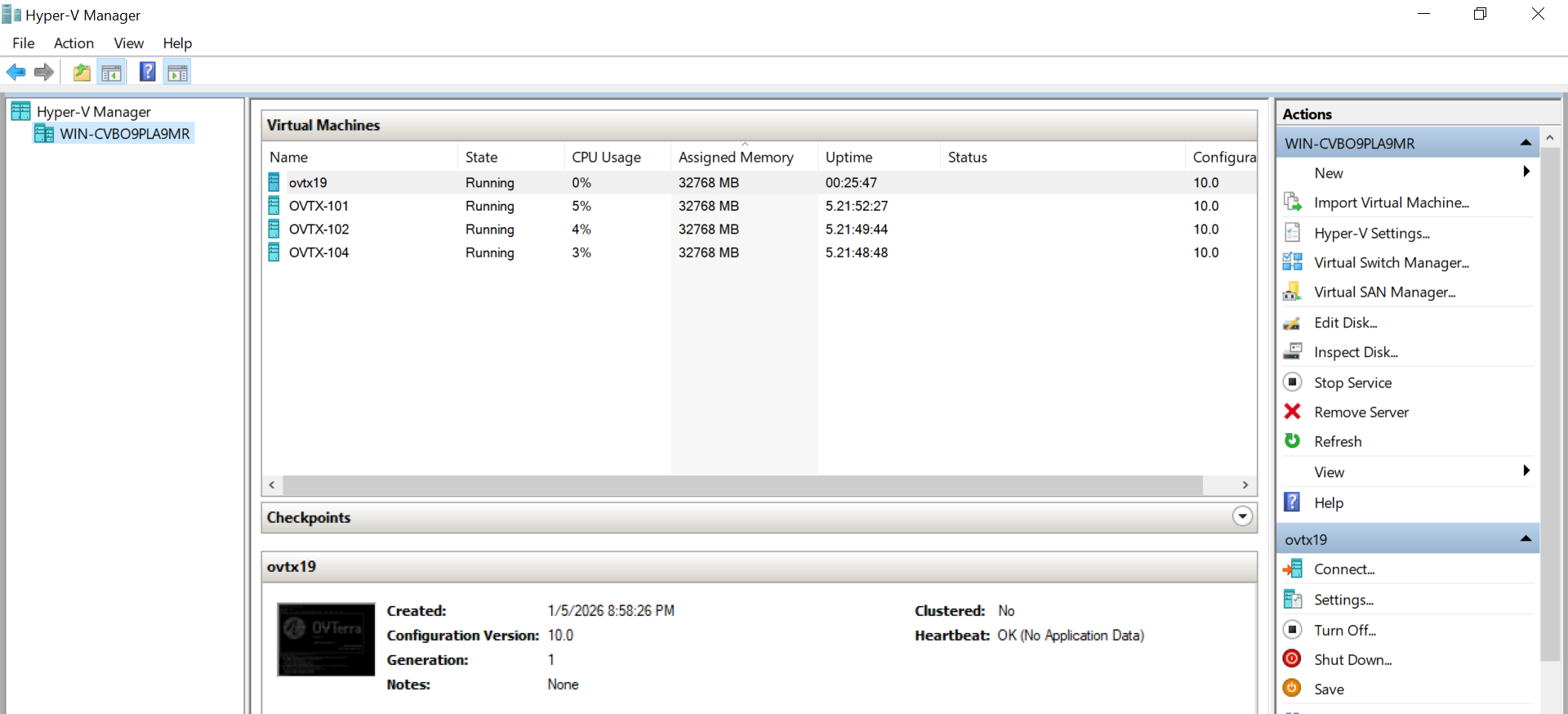Screen dimensions: 1568x714
Task: Open the View menu in menu bar
Action: (x=129, y=43)
